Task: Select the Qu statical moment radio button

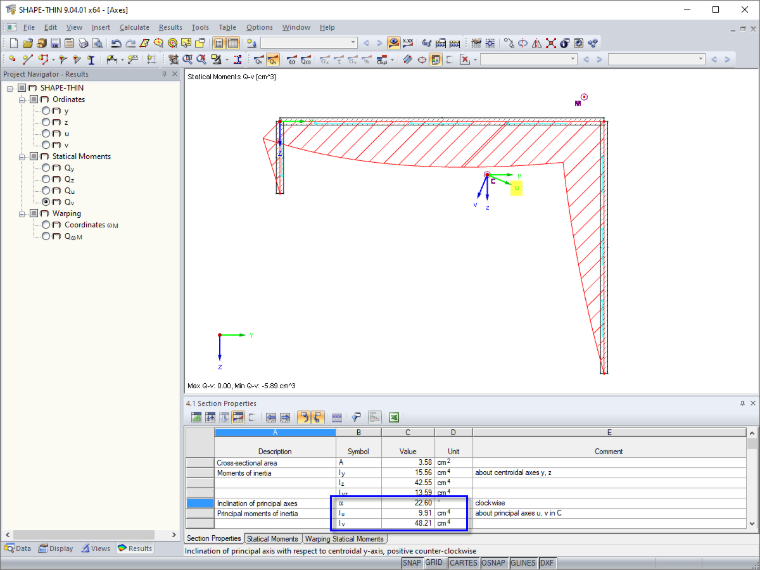Action: [x=46, y=190]
